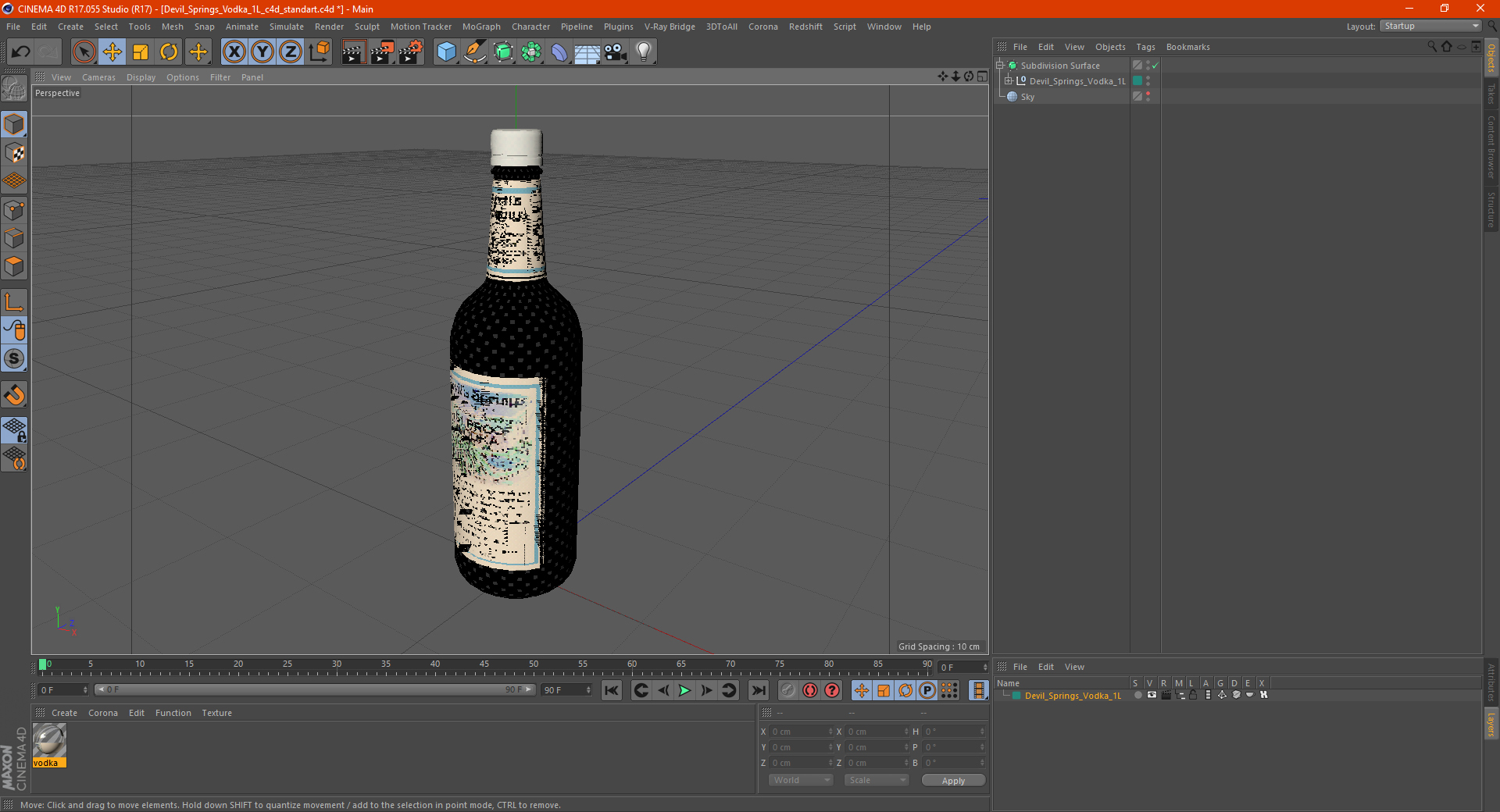
Task: Play the animation forward
Action: (684, 690)
